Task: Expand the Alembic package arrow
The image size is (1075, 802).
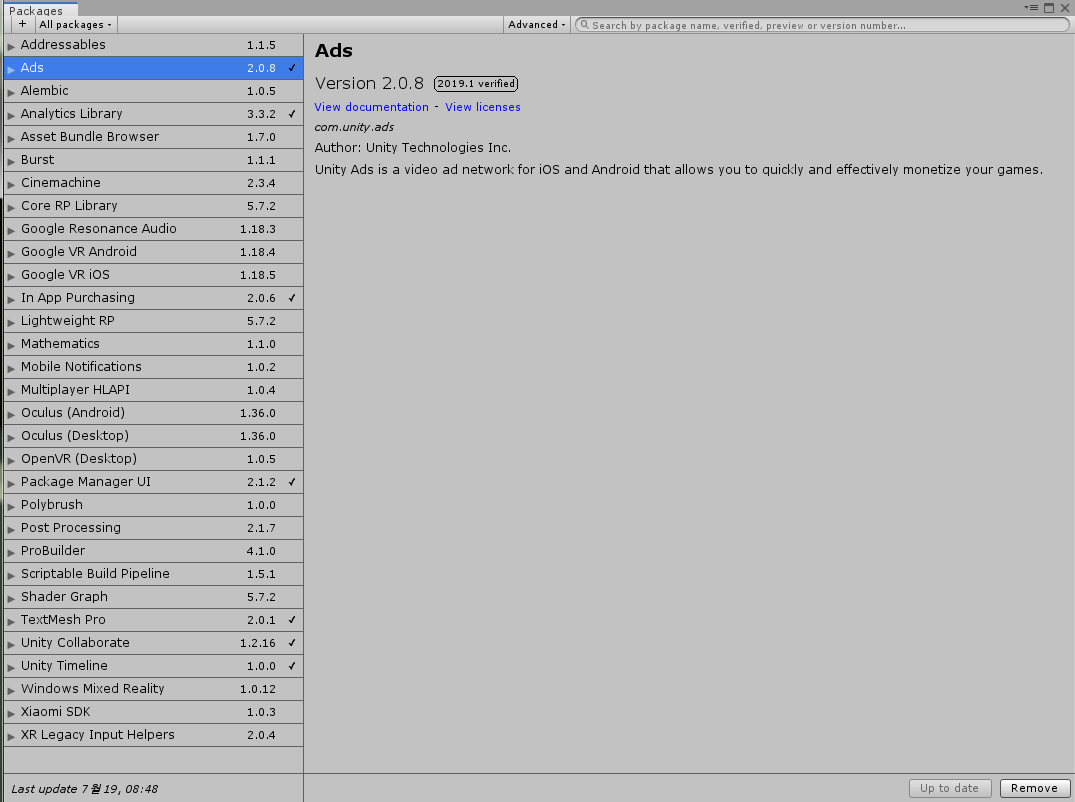Action: click(11, 92)
